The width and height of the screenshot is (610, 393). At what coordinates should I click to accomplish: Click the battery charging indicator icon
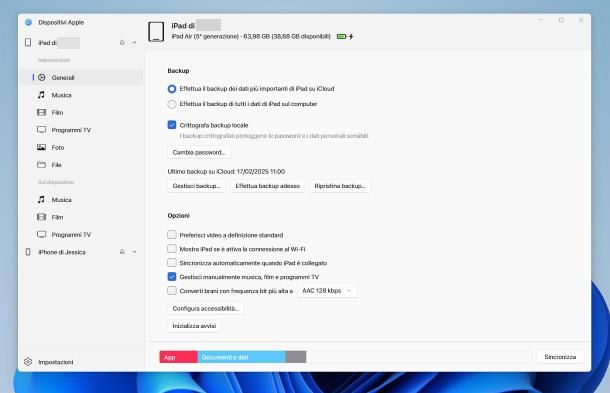[345, 36]
